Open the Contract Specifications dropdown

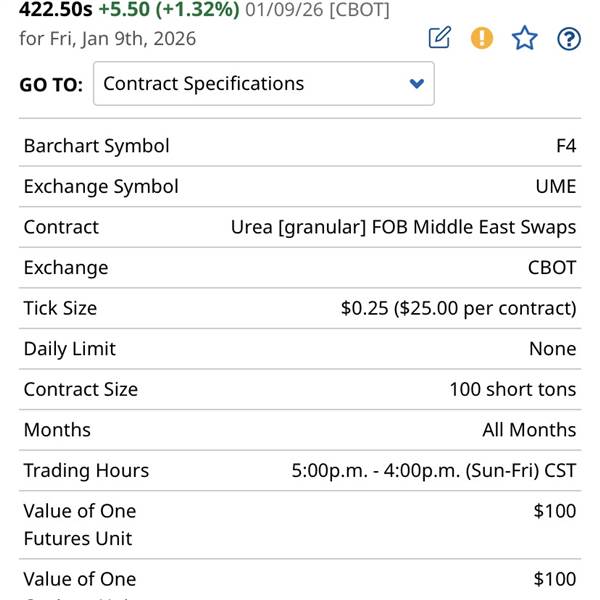coord(263,83)
